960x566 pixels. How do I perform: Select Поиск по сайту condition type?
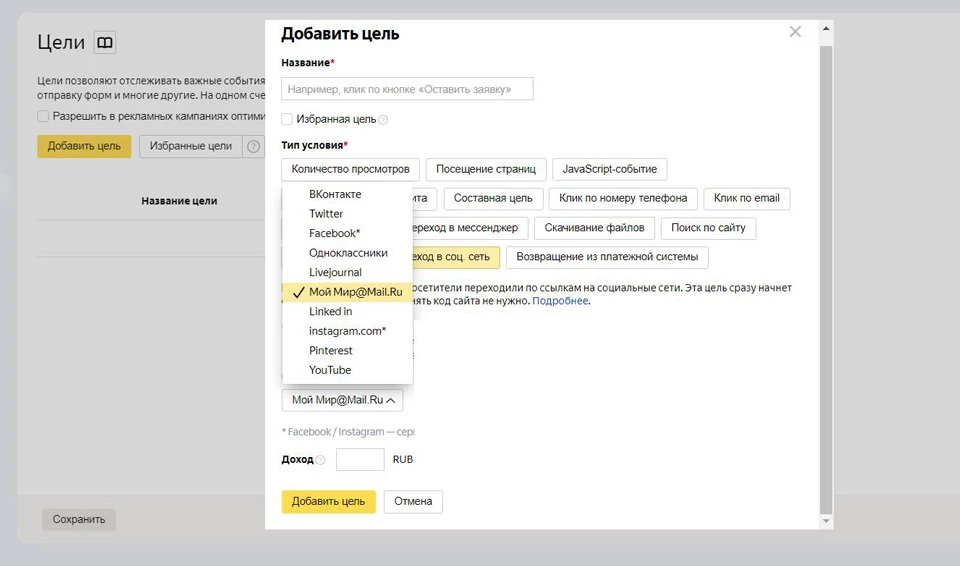(708, 228)
